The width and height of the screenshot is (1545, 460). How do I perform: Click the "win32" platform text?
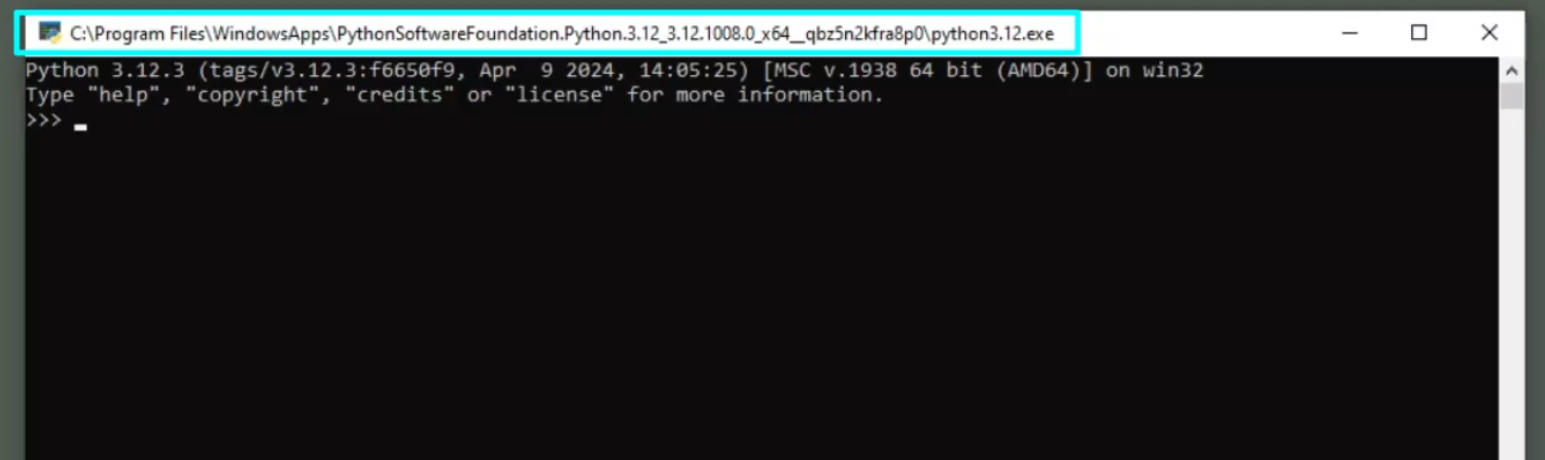[x=1172, y=71]
